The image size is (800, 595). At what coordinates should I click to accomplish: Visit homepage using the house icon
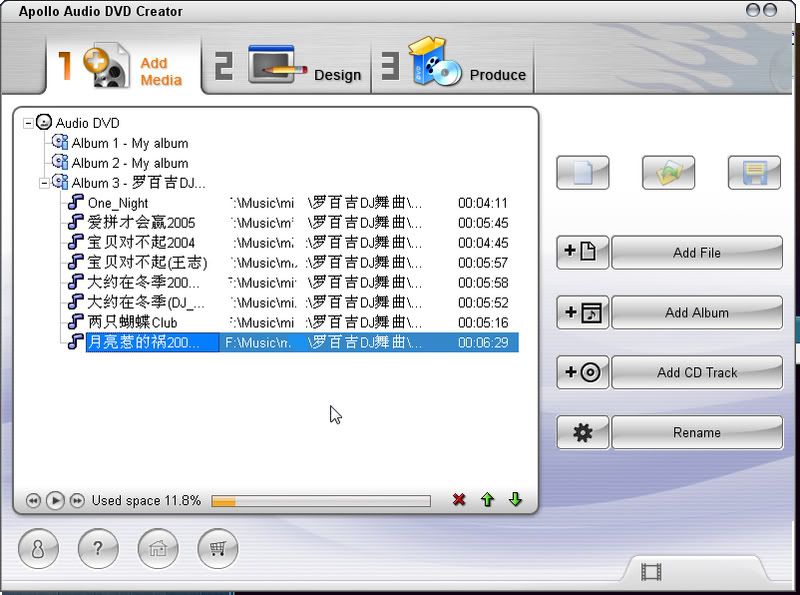coord(158,549)
